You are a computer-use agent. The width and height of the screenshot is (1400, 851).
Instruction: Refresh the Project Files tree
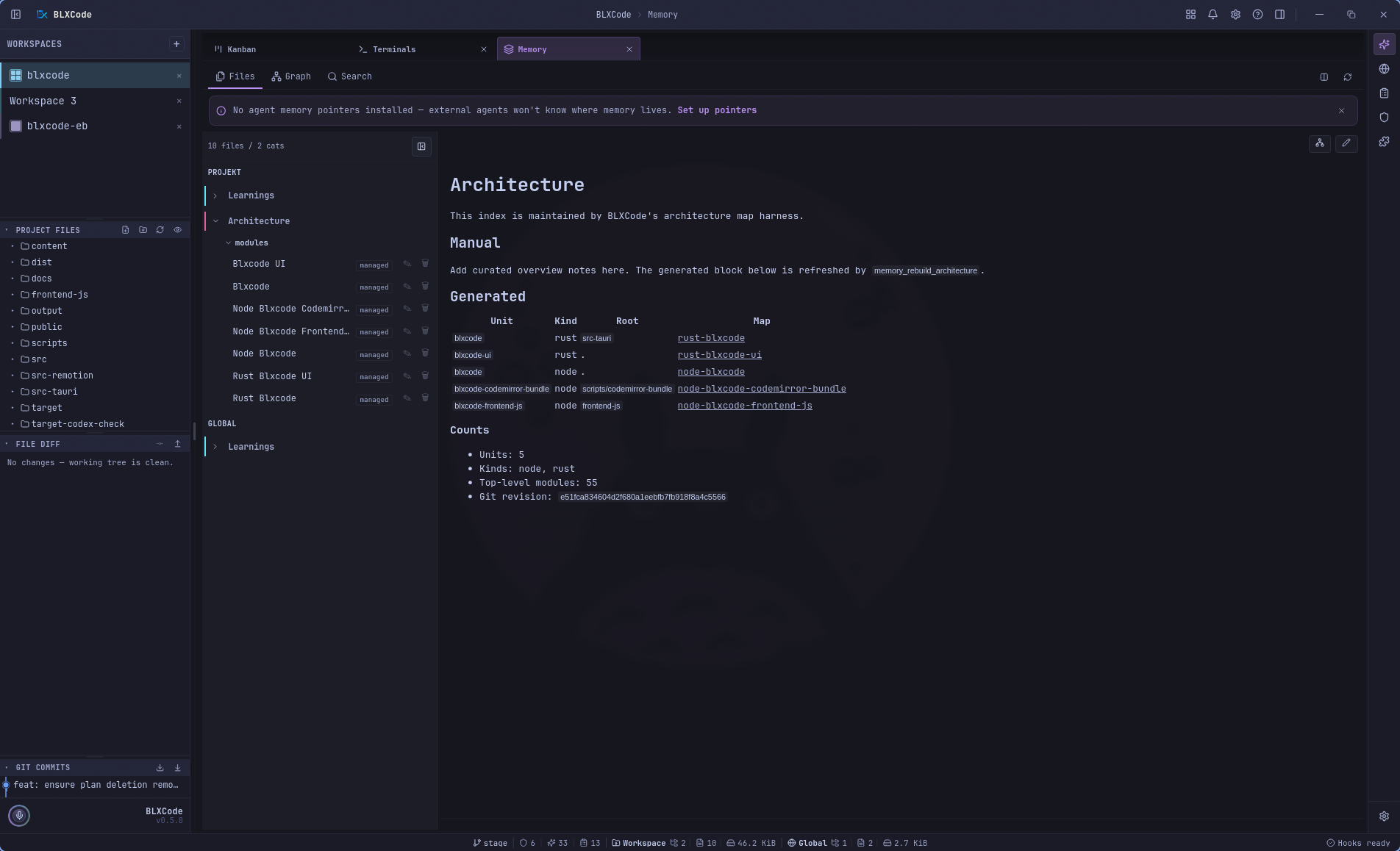click(160, 230)
